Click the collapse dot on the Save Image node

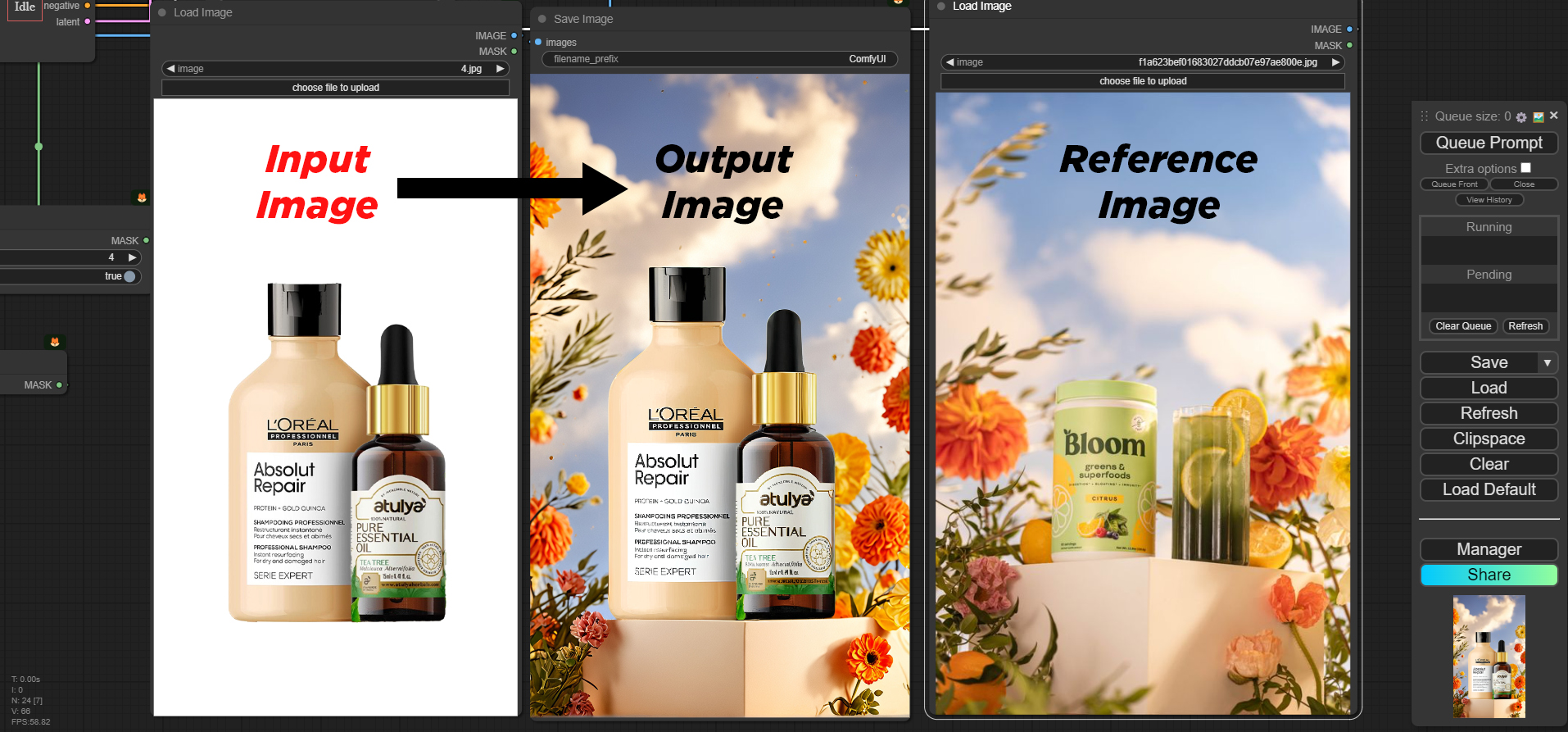click(x=542, y=19)
